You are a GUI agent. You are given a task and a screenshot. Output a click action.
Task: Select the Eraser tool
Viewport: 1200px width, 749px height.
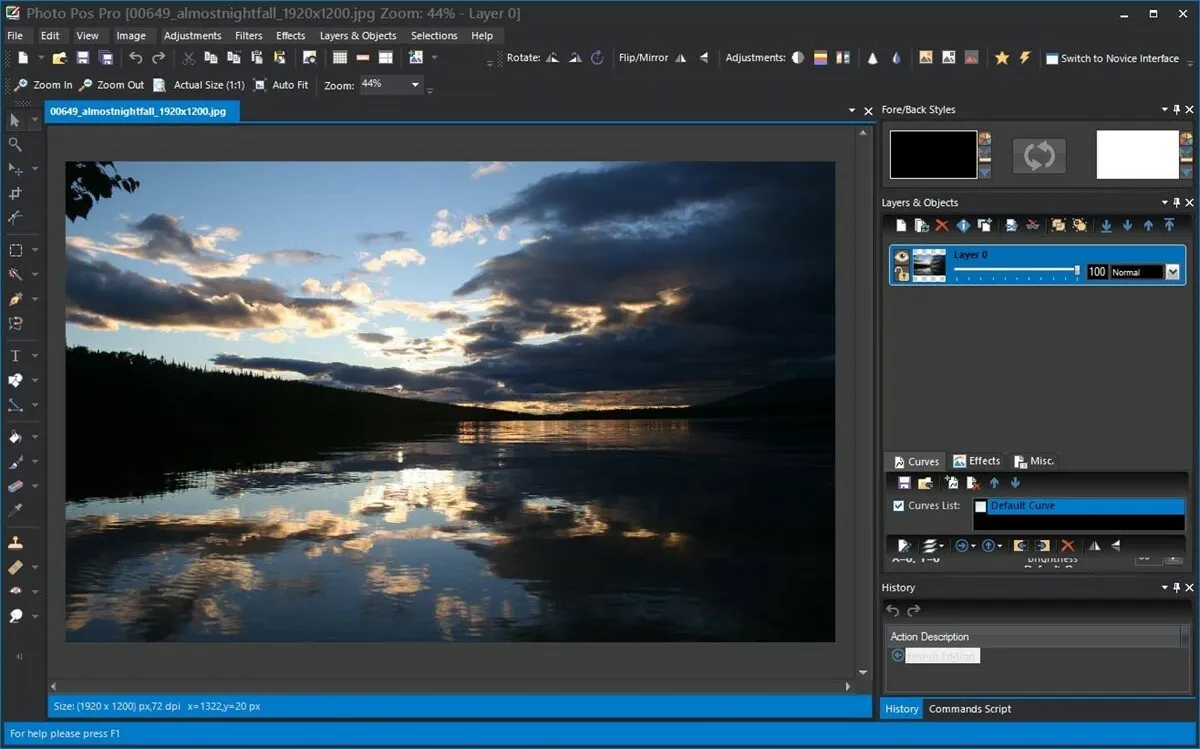point(15,487)
